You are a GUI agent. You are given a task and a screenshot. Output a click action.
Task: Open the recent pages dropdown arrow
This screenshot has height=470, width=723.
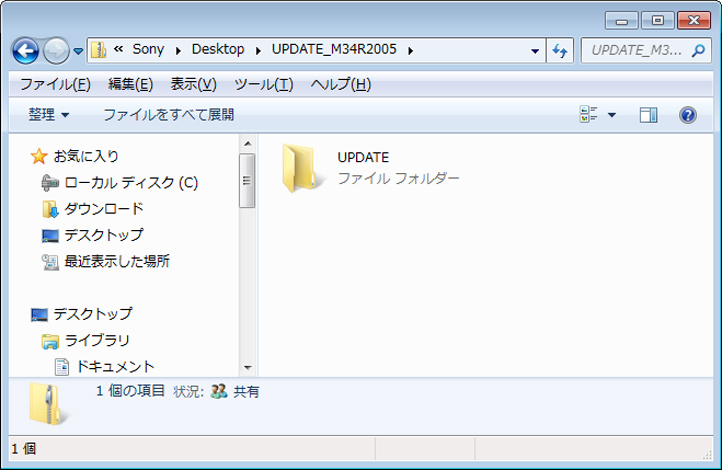[x=78, y=51]
